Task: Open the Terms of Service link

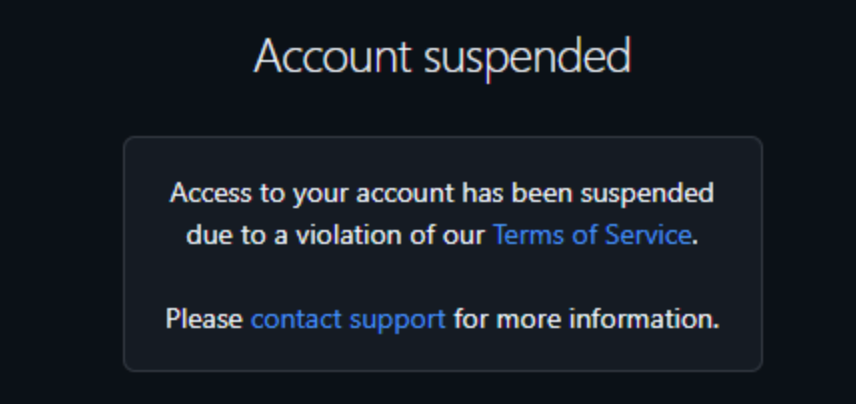Action: (x=591, y=235)
